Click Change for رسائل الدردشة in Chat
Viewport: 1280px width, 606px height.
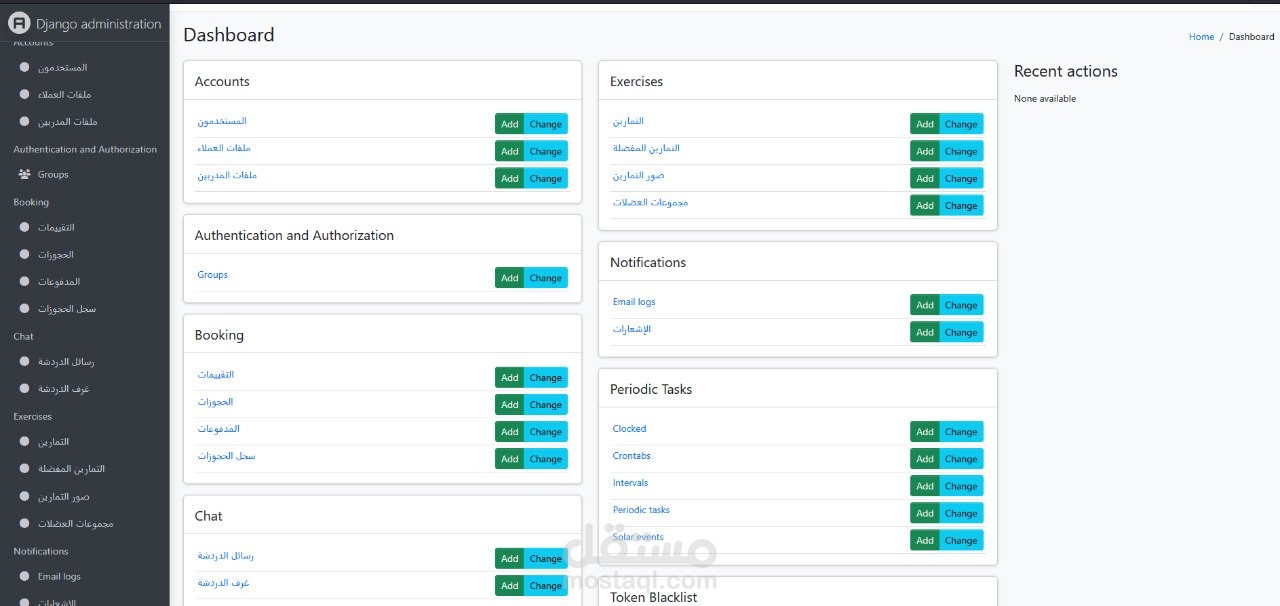546,559
